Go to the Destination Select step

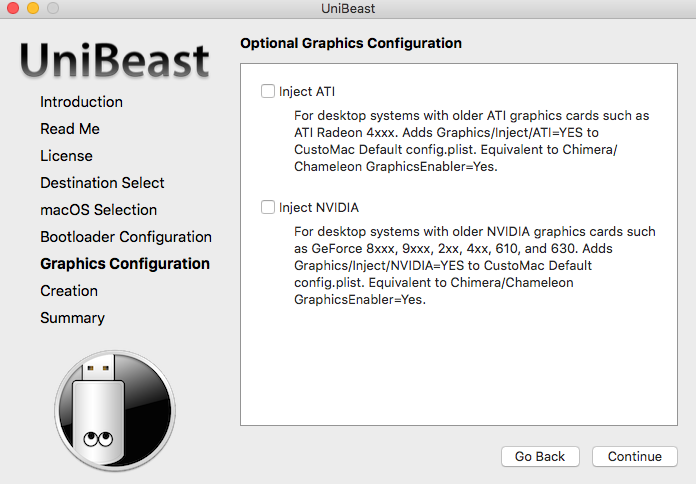(x=102, y=183)
